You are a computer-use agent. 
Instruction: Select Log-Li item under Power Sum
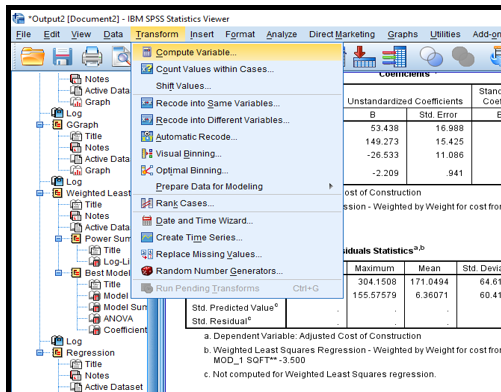pyautogui.click(x=117, y=262)
